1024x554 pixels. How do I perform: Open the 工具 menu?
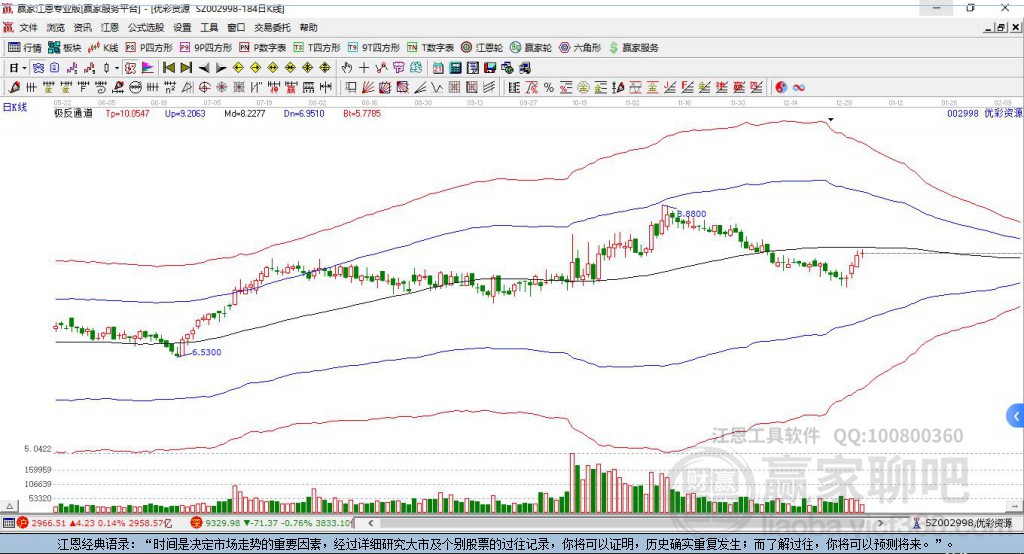coord(209,27)
